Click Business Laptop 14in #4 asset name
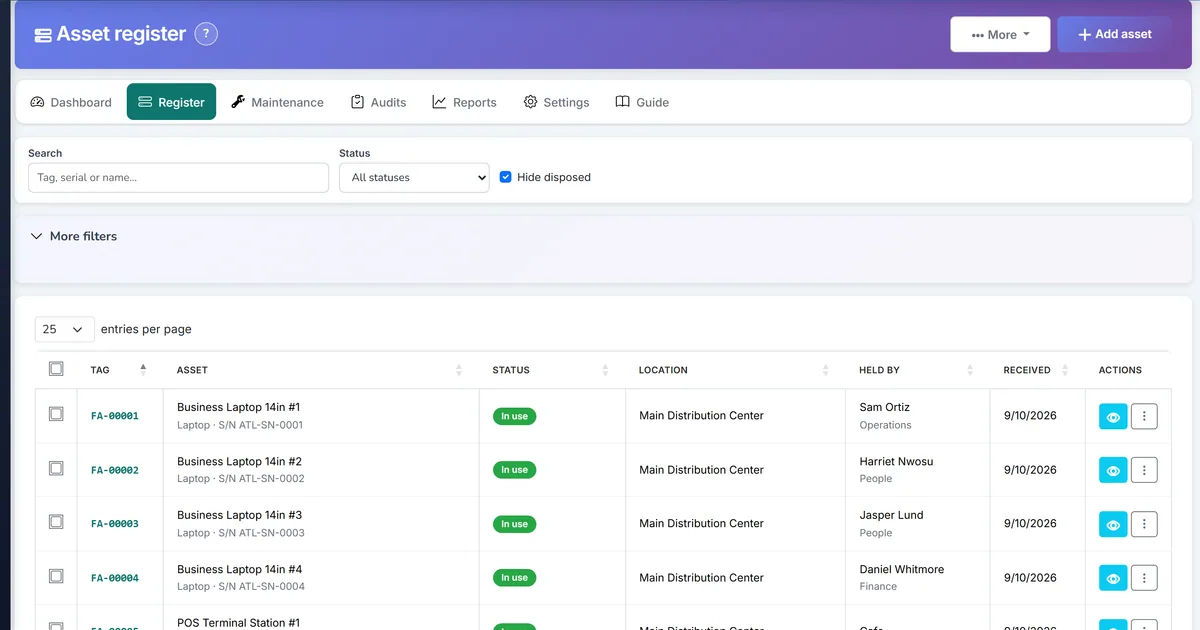The height and width of the screenshot is (630, 1200). pyautogui.click(x=239, y=570)
